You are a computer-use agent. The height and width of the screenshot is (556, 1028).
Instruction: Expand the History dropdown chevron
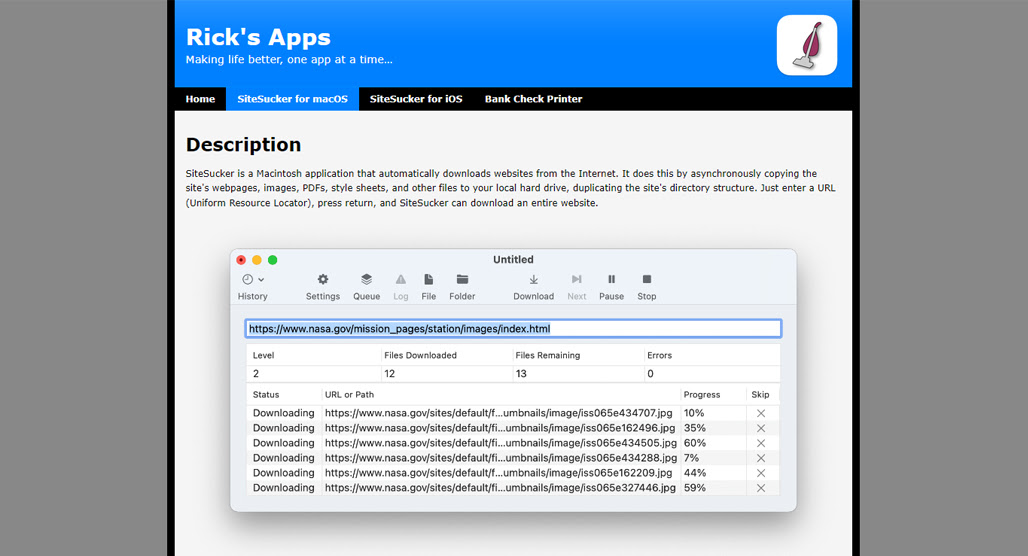click(261, 280)
